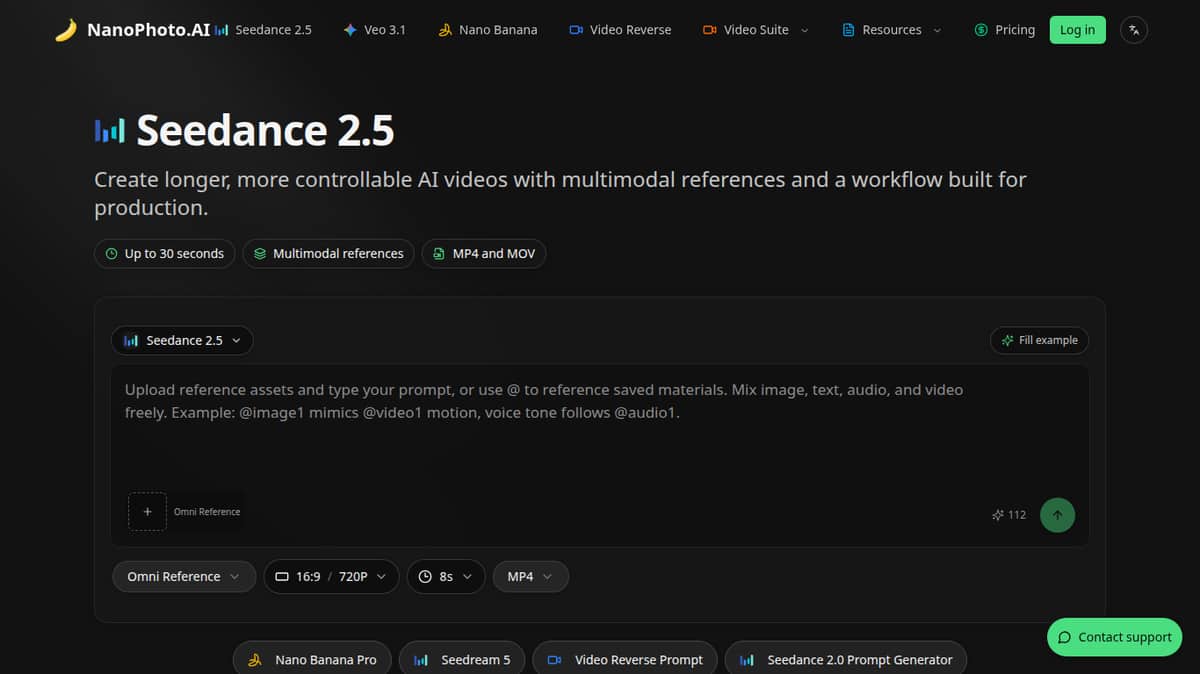Screen dimensions: 1200x674
Task: Click the sparkle icon beside Veo 3.1
Action: coord(349,30)
